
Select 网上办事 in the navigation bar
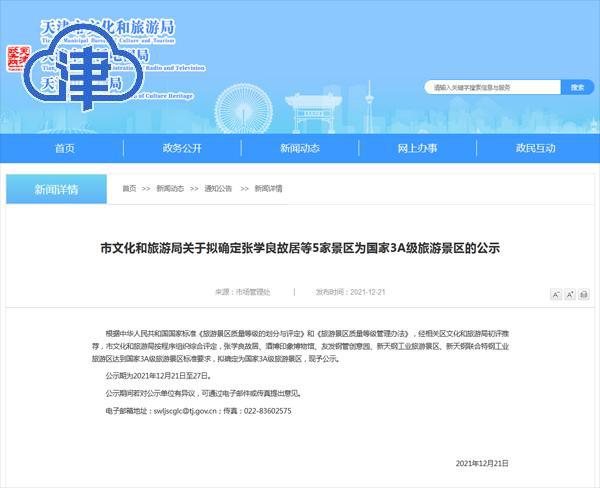click(x=417, y=148)
